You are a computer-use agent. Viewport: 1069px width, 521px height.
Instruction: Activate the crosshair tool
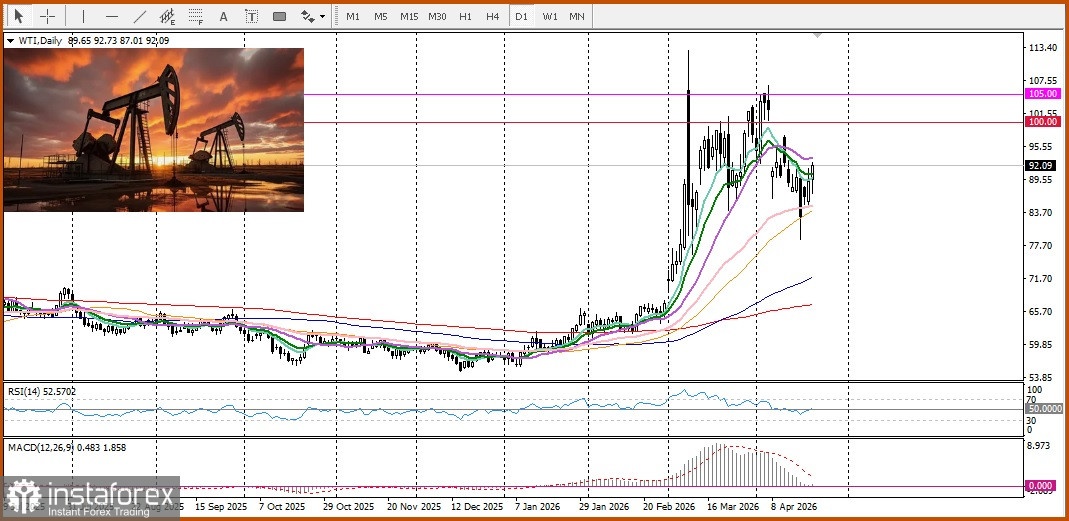[47, 17]
